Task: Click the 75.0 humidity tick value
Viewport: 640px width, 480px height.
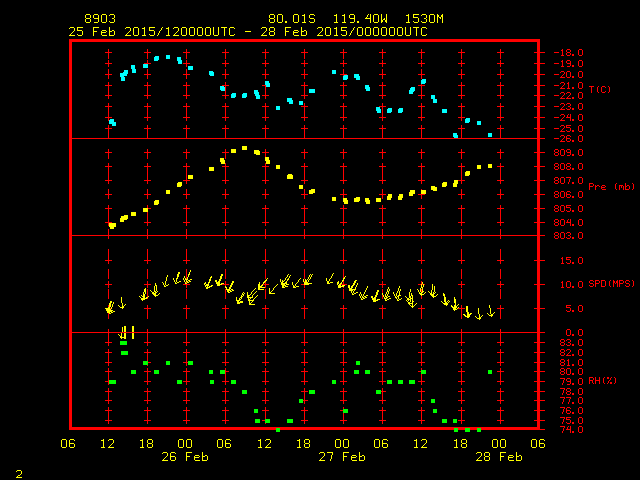Action: click(x=571, y=421)
